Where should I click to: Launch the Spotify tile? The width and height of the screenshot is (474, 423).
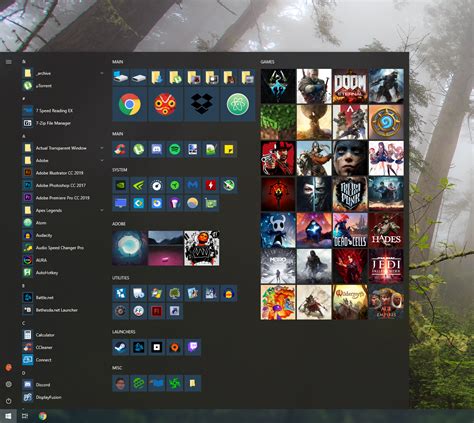175,149
